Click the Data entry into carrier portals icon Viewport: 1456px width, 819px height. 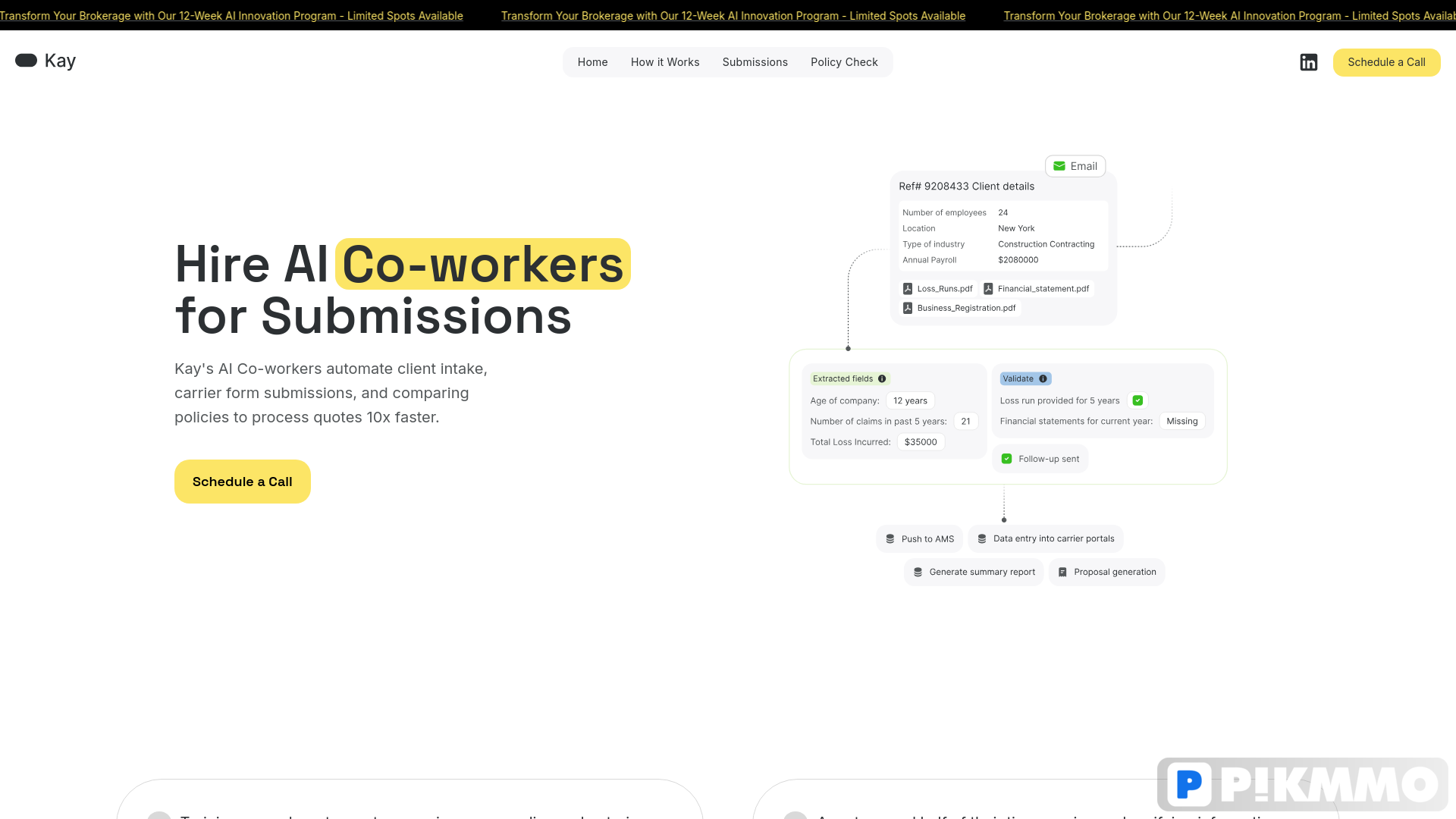[x=982, y=538]
